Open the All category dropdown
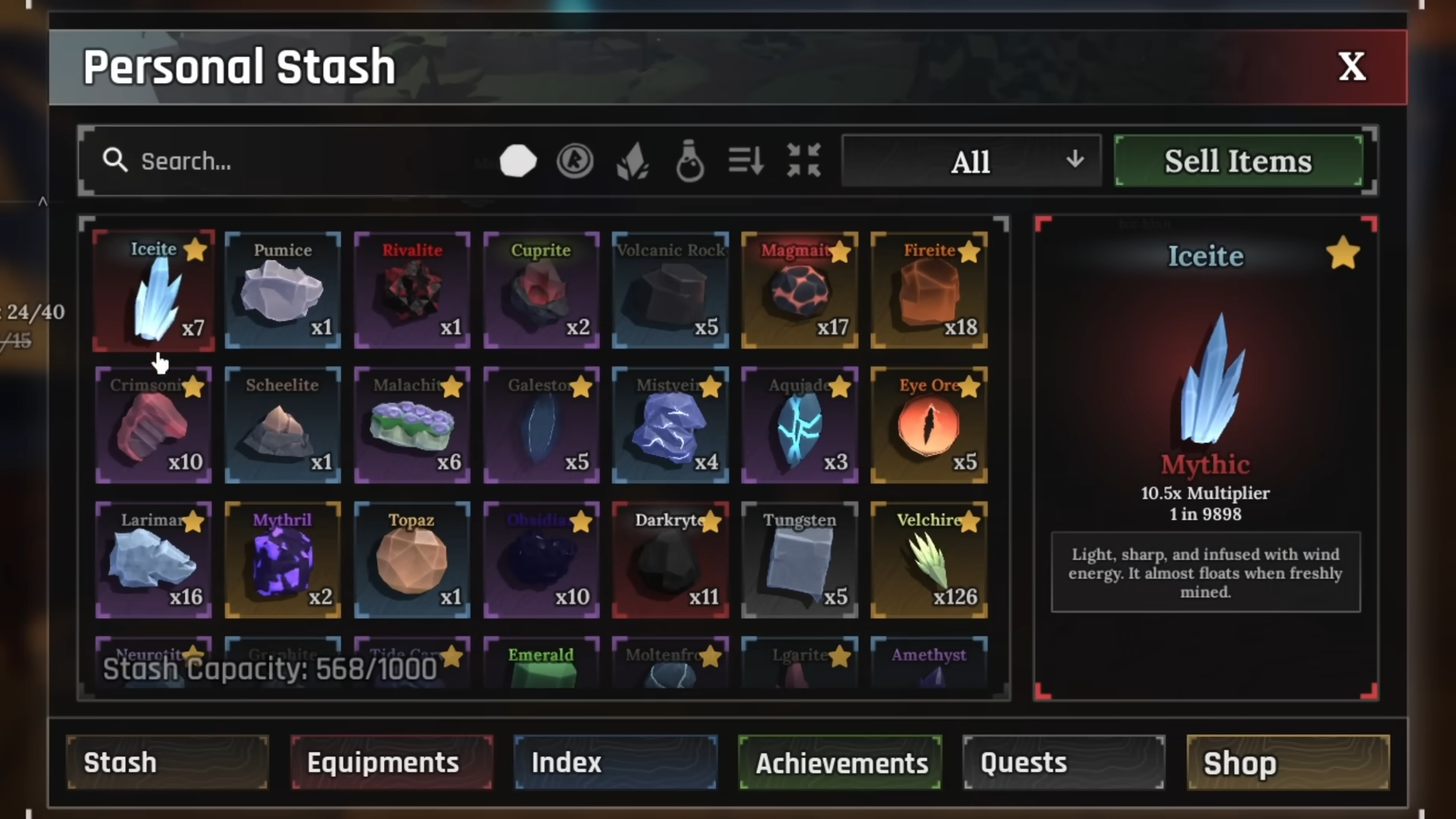1456x819 pixels. click(971, 161)
